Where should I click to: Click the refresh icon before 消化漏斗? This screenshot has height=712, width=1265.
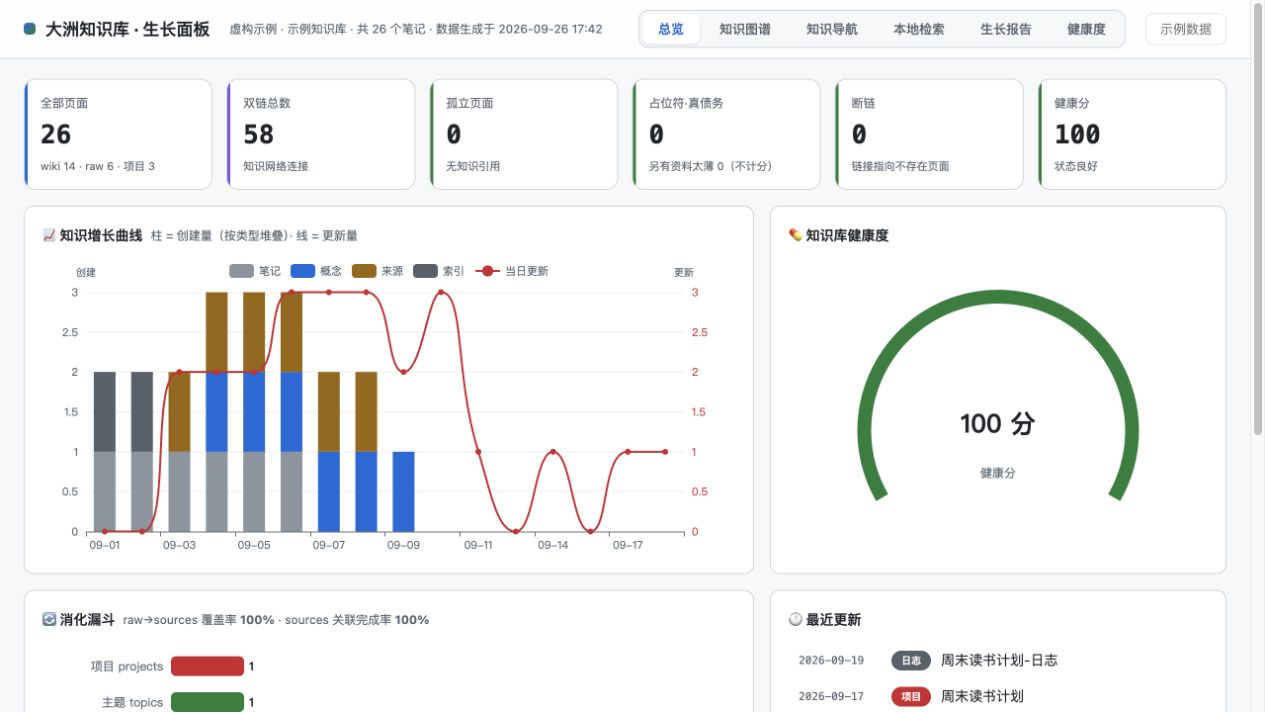(49, 620)
